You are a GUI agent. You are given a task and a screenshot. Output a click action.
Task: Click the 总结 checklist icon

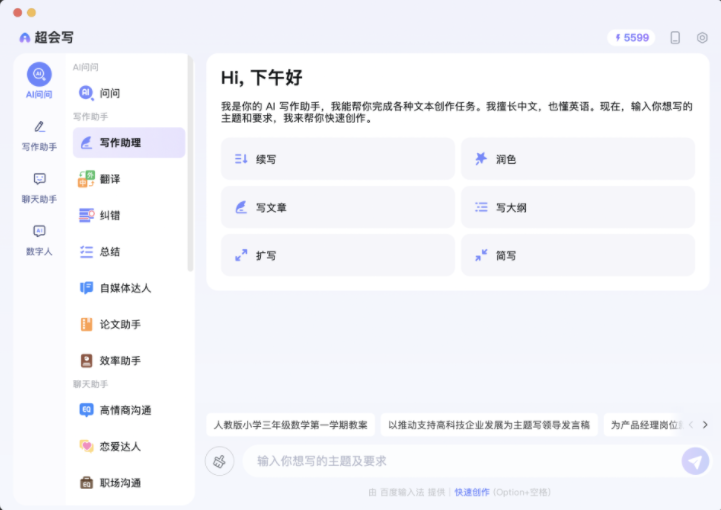(86, 252)
